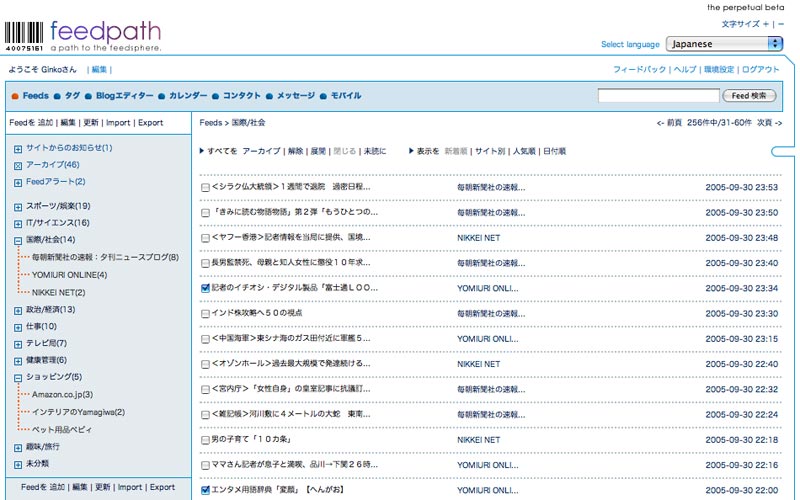Screen dimensions: 800x500
Task: Expand サイトからのお知らせ(1) folder
Action: point(18,149)
